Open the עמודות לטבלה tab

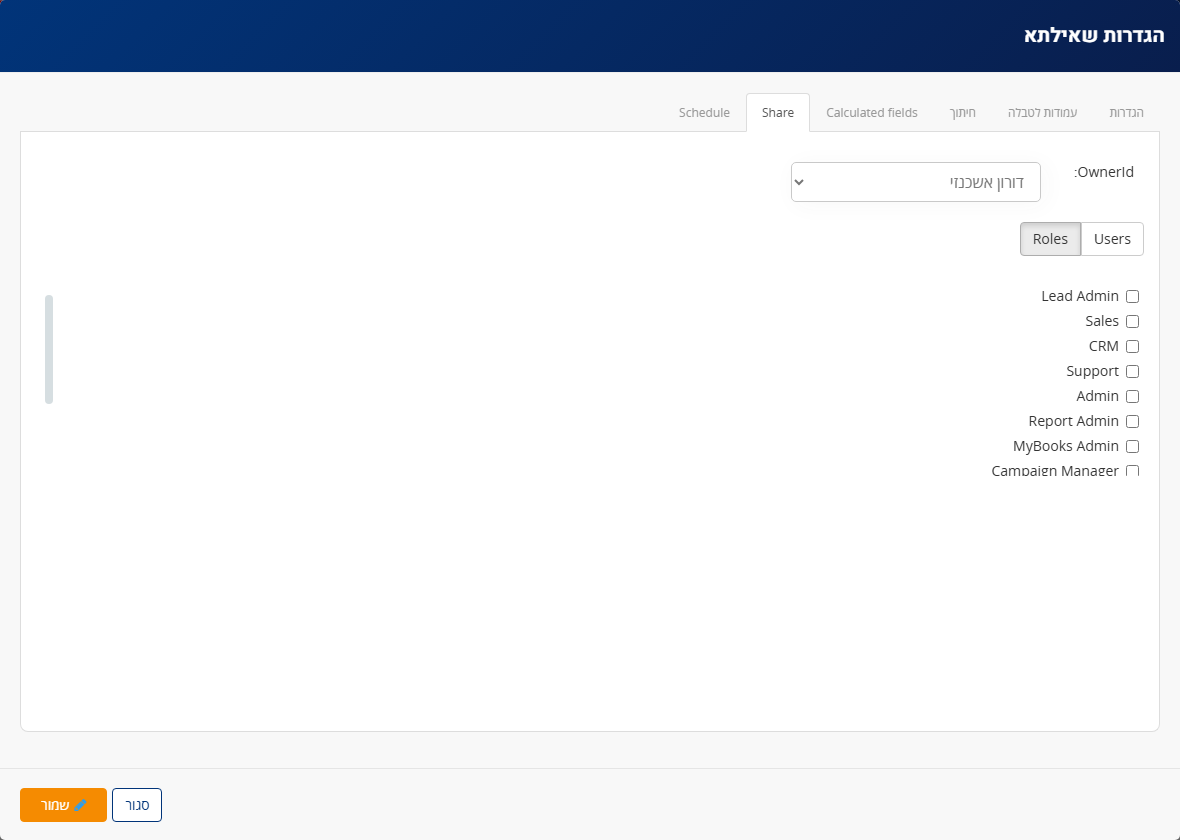pos(1042,113)
